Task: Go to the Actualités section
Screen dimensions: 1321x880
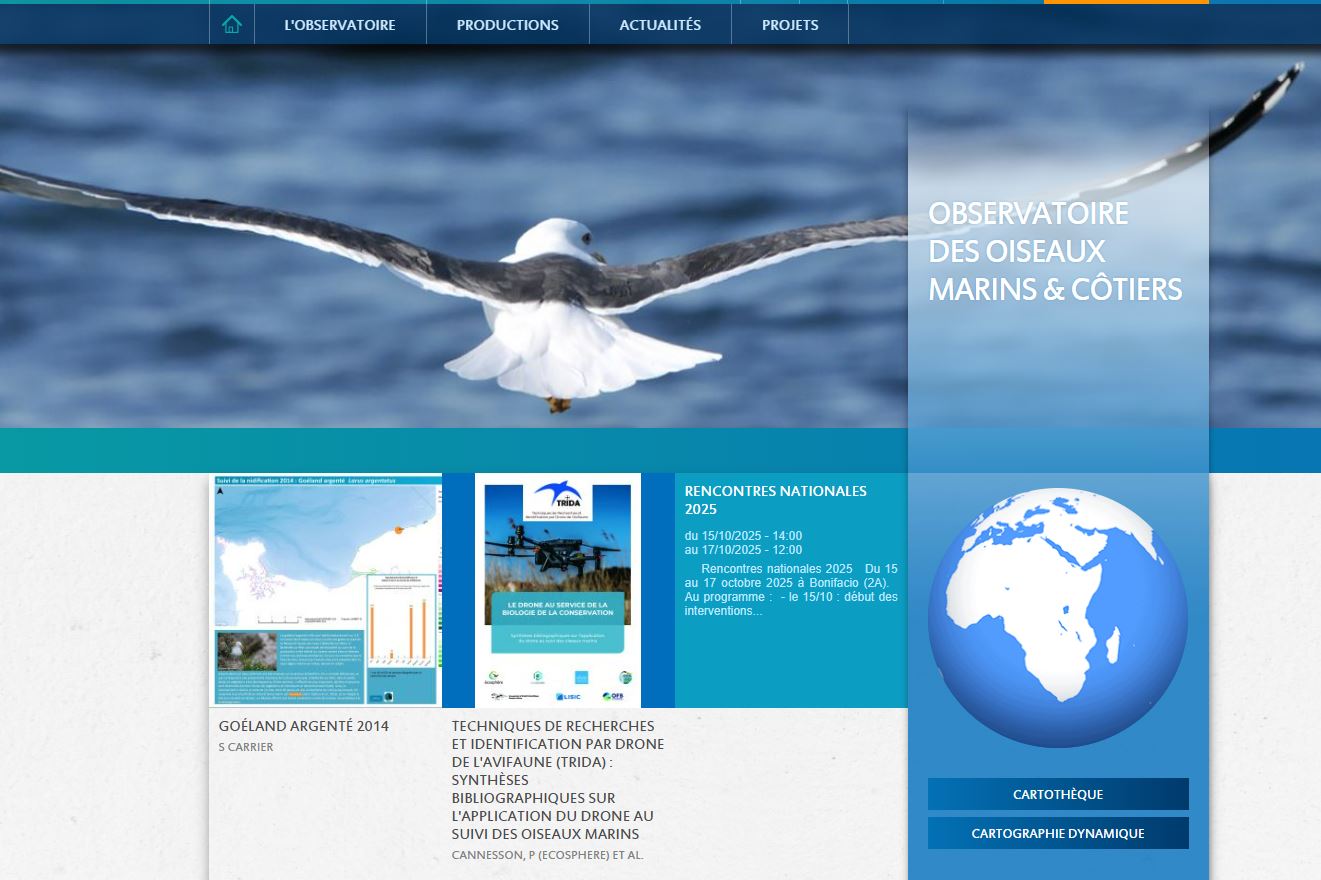Action: click(660, 25)
